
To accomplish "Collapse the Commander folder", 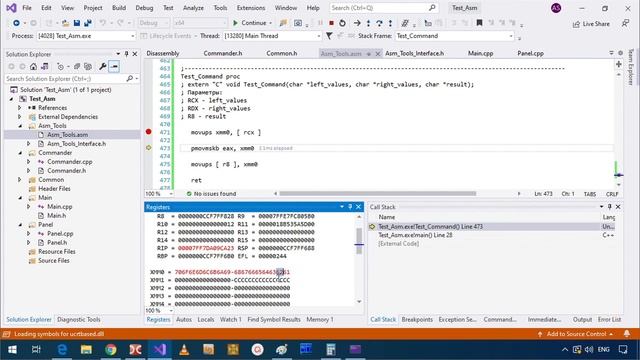I will click(20, 153).
